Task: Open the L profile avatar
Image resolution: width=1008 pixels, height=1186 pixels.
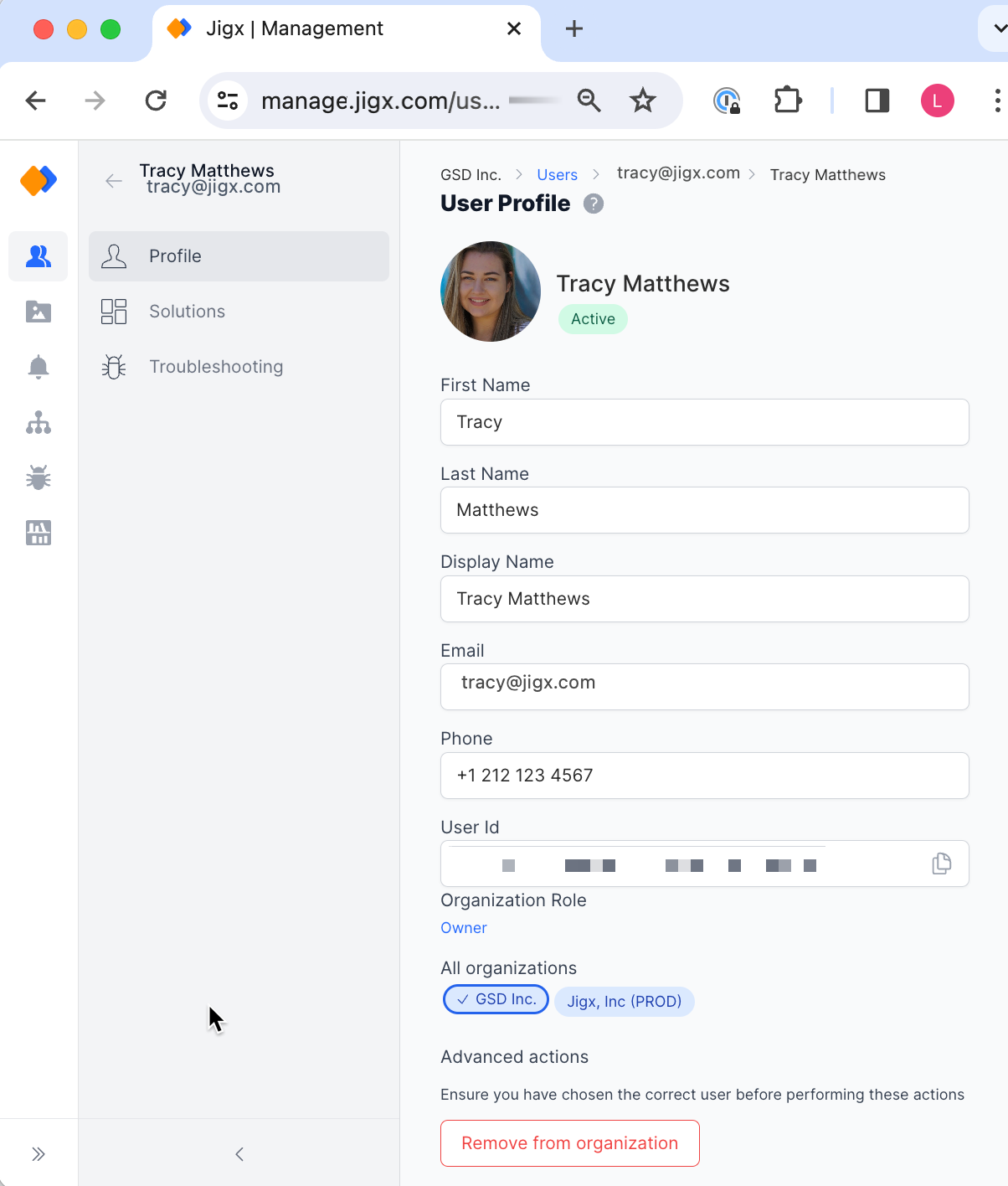Action: tap(938, 101)
